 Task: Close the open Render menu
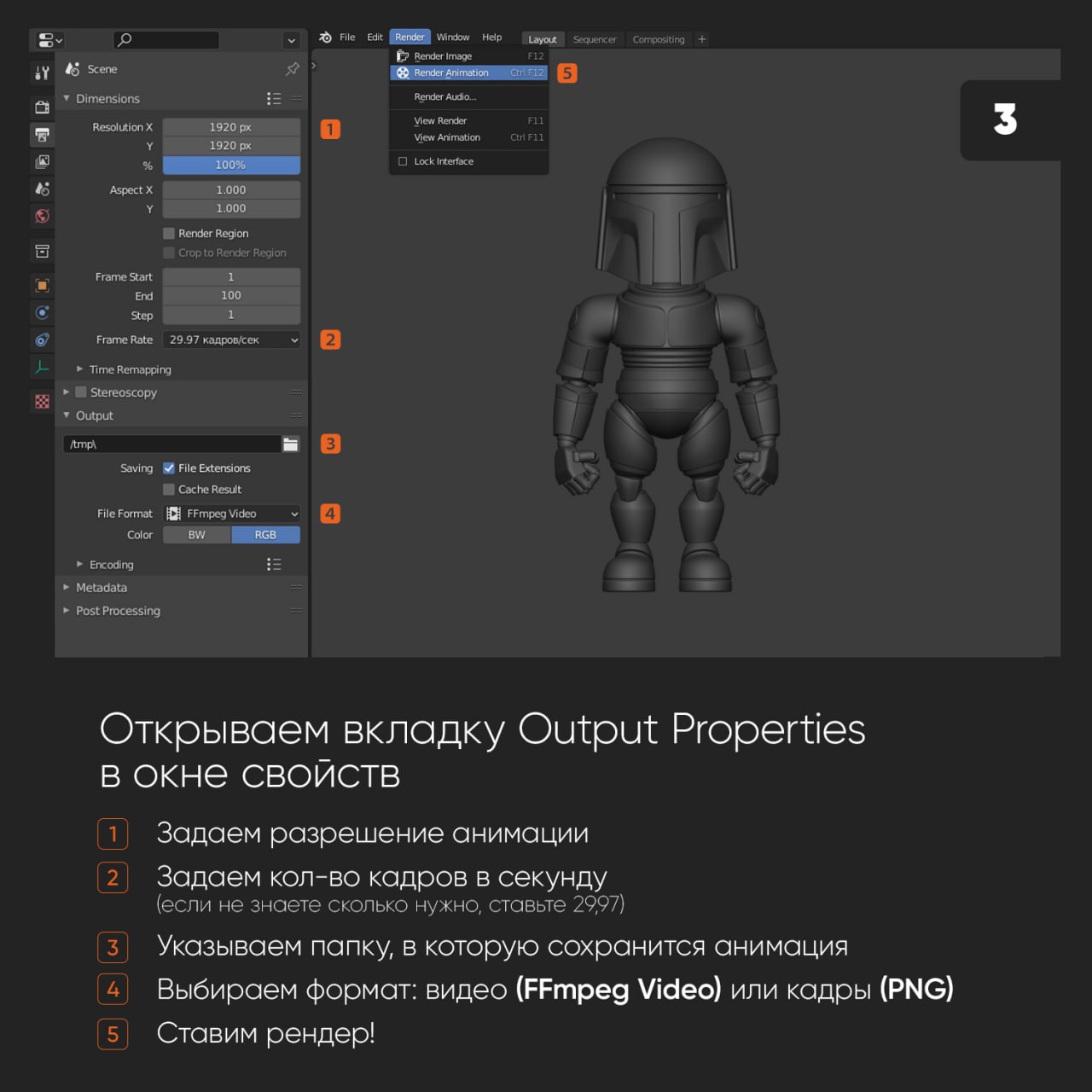coord(409,38)
